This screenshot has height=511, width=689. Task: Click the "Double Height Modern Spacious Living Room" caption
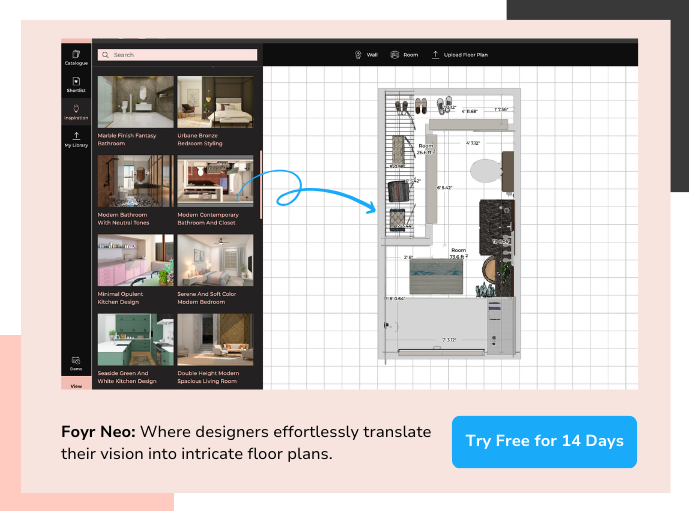pos(208,377)
